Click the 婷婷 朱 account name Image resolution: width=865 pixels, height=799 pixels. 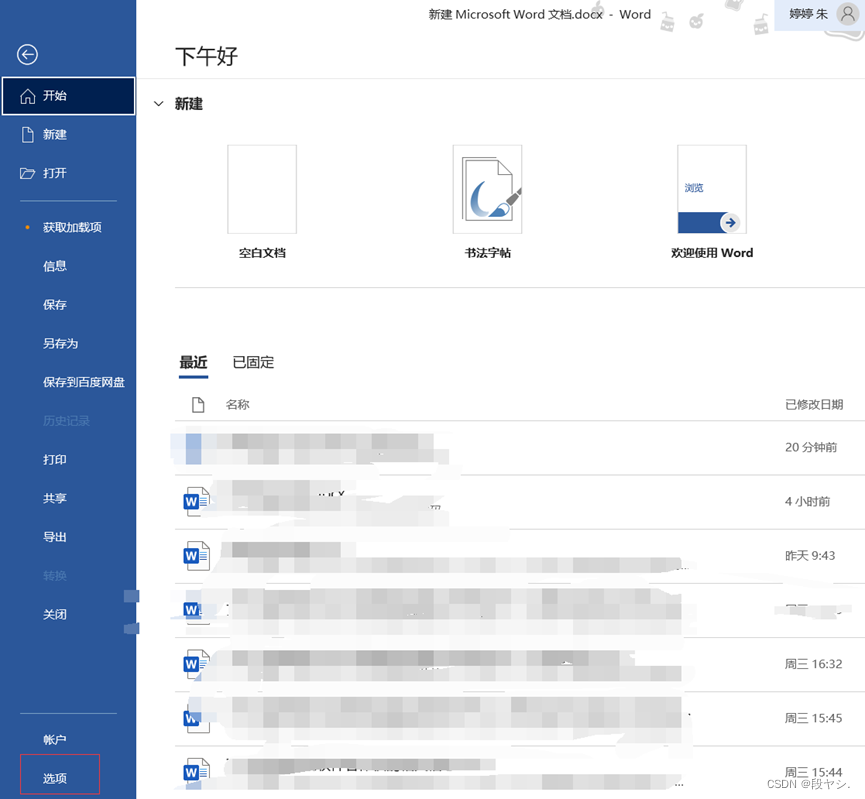[x=808, y=14]
